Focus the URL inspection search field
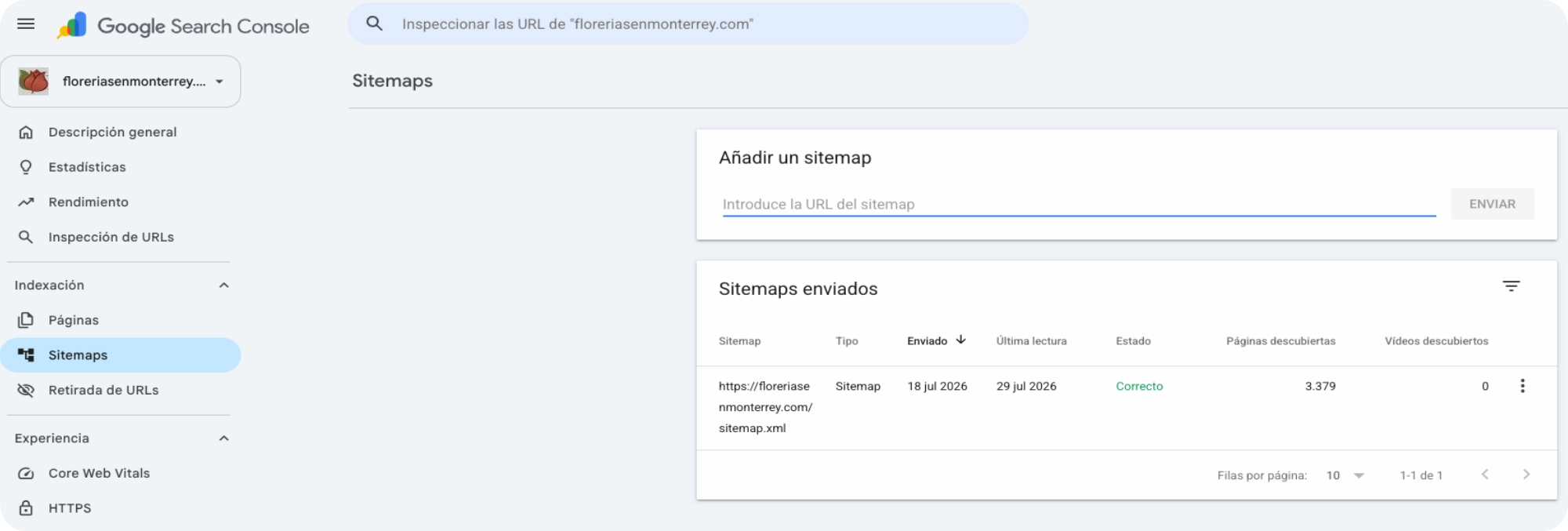1568x531 pixels. (688, 24)
